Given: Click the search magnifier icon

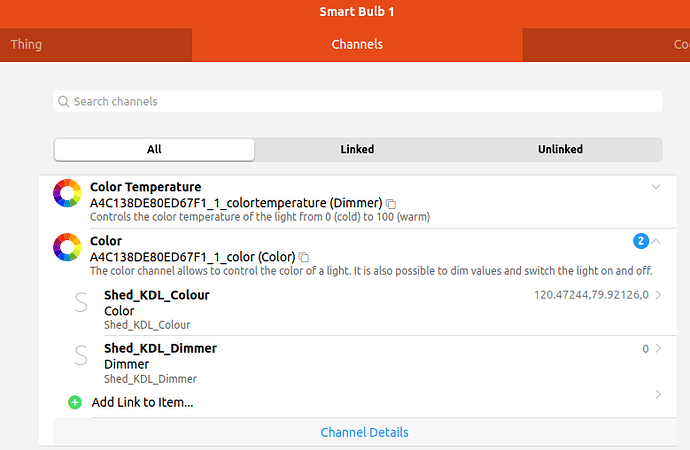Looking at the screenshot, I should point(63,102).
